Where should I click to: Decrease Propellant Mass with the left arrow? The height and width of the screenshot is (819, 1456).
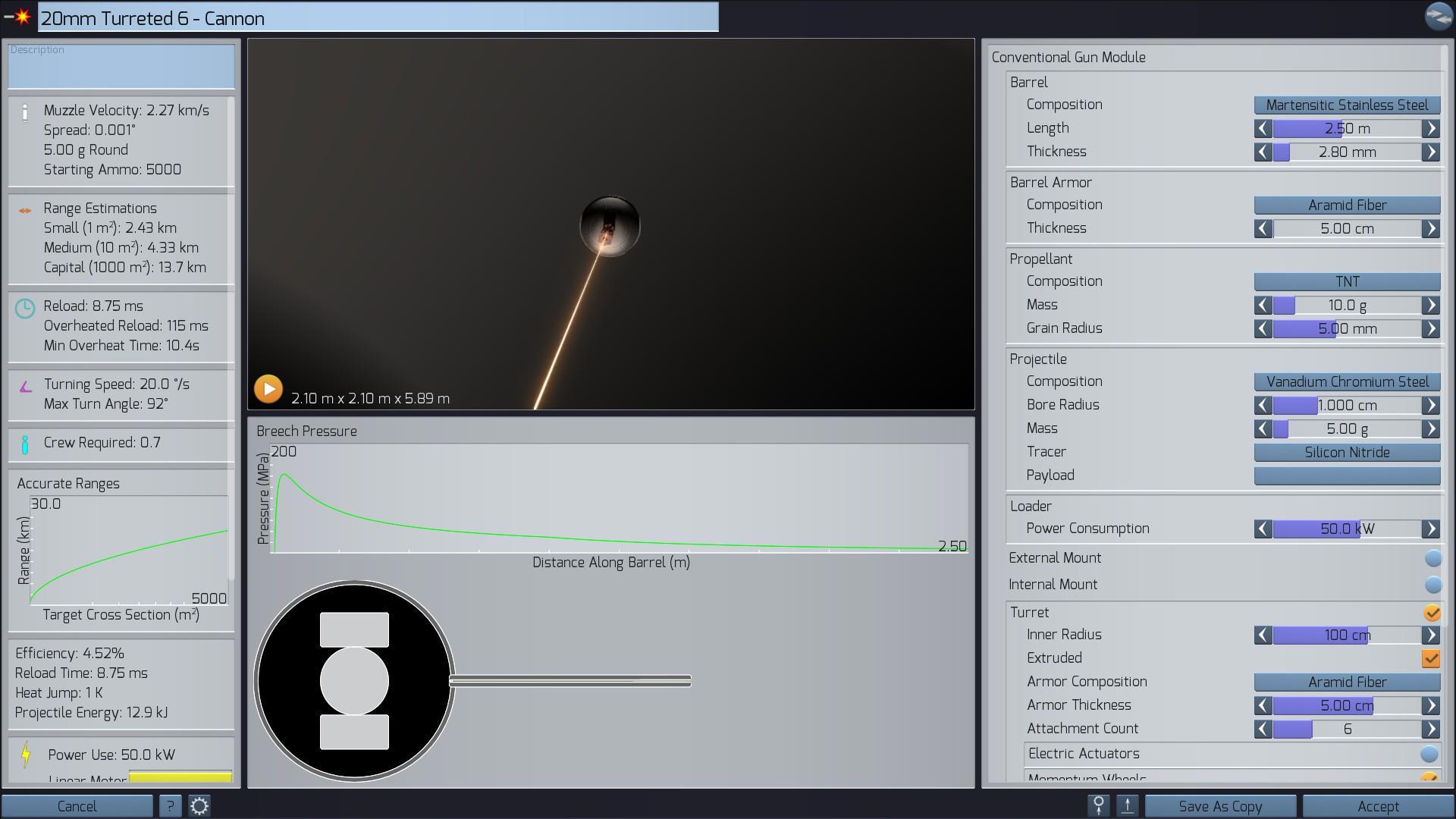[x=1263, y=306]
